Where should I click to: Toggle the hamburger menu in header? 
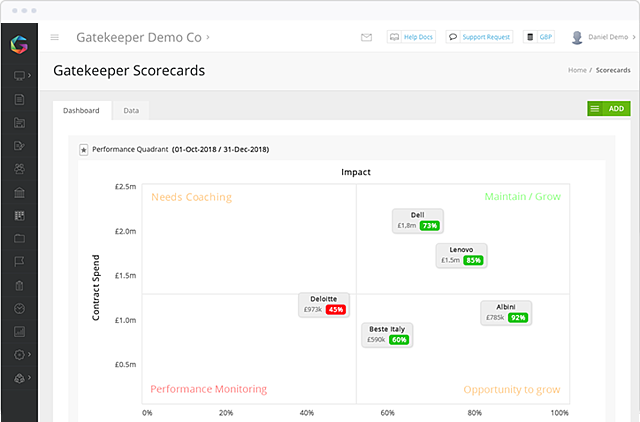click(x=54, y=38)
